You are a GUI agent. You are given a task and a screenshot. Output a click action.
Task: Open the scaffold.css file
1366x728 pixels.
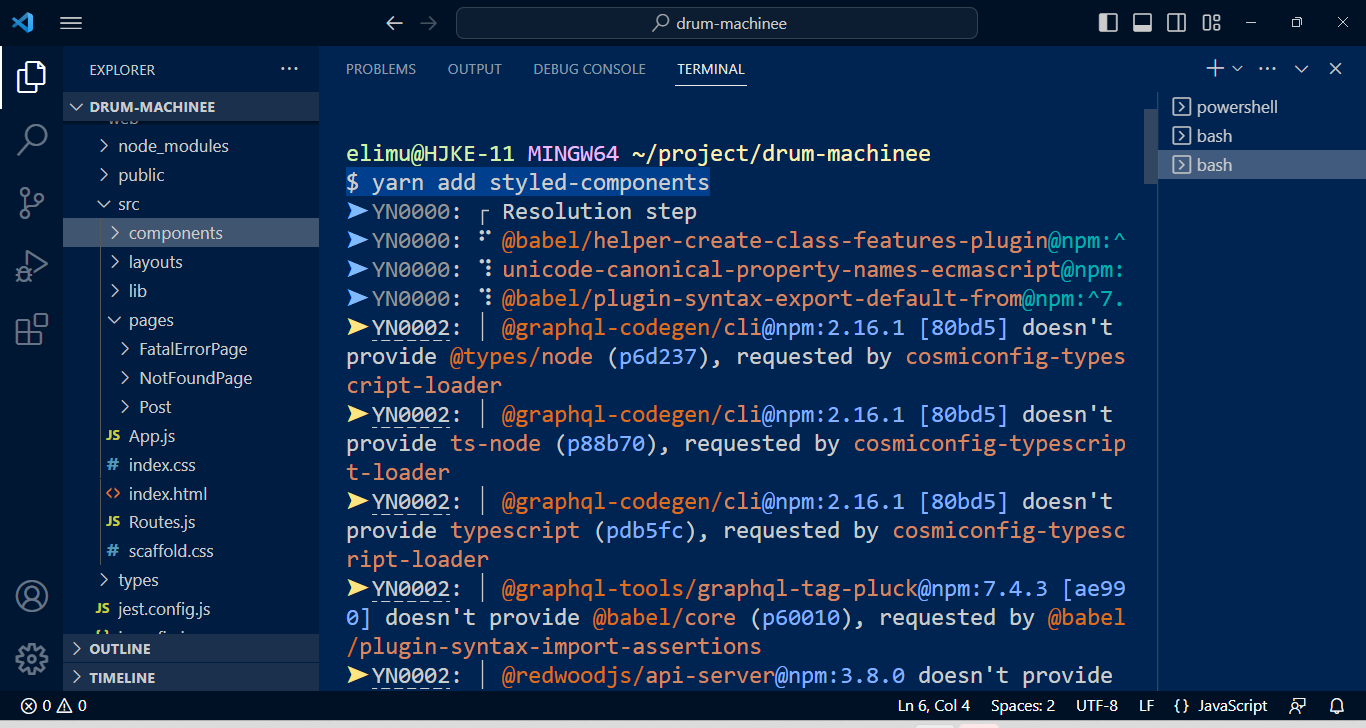coord(191,551)
